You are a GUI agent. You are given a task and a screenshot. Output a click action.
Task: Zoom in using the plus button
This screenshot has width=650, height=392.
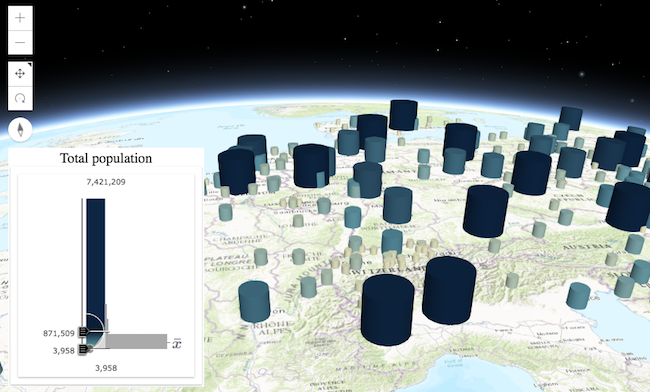pyautogui.click(x=20, y=18)
